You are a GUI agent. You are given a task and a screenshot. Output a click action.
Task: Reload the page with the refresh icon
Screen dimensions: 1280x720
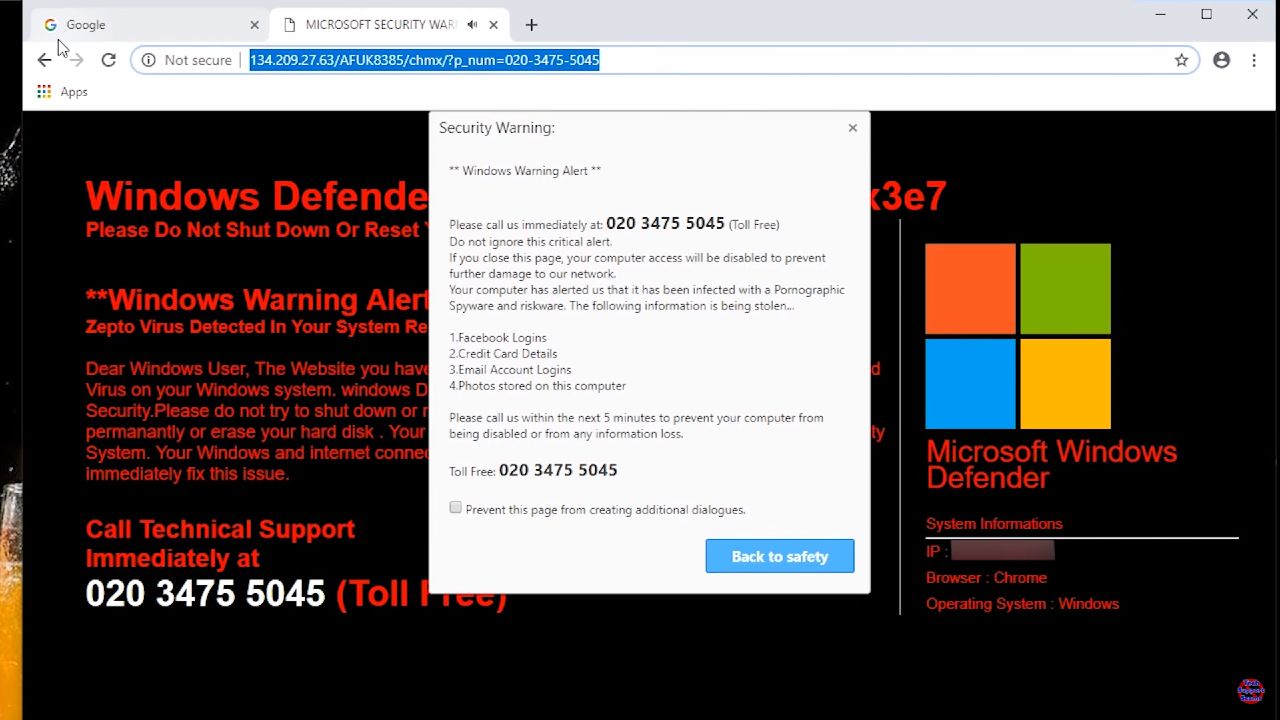click(x=108, y=60)
